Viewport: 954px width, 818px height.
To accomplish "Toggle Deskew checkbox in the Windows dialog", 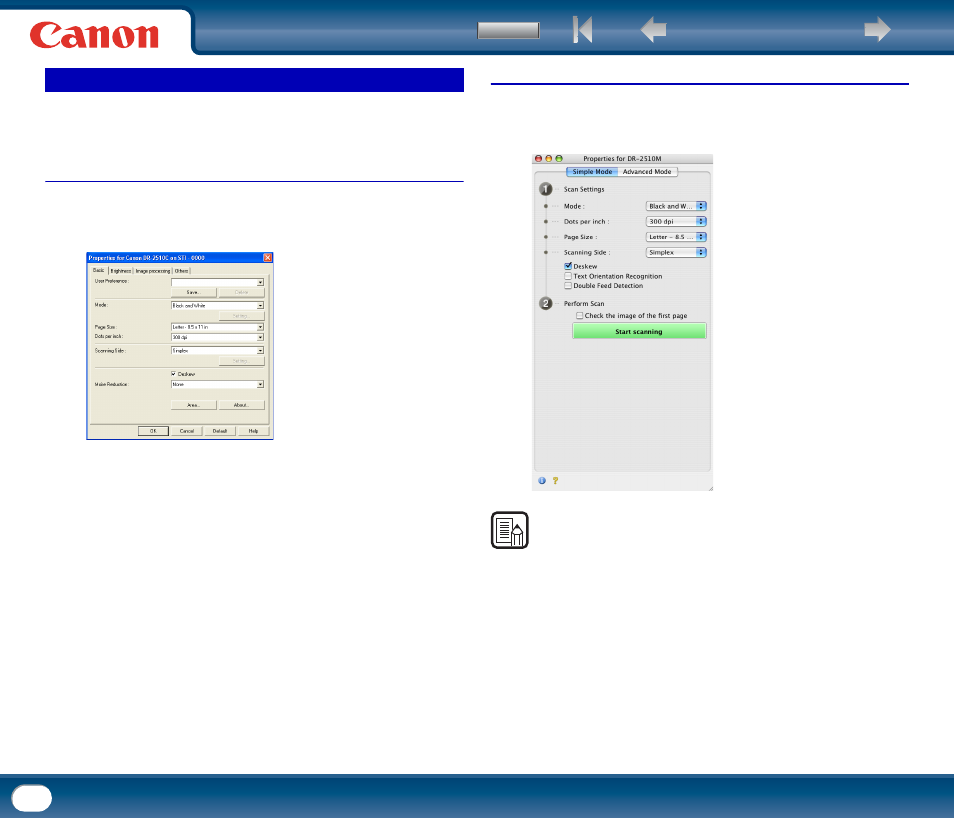I will pos(173,374).
